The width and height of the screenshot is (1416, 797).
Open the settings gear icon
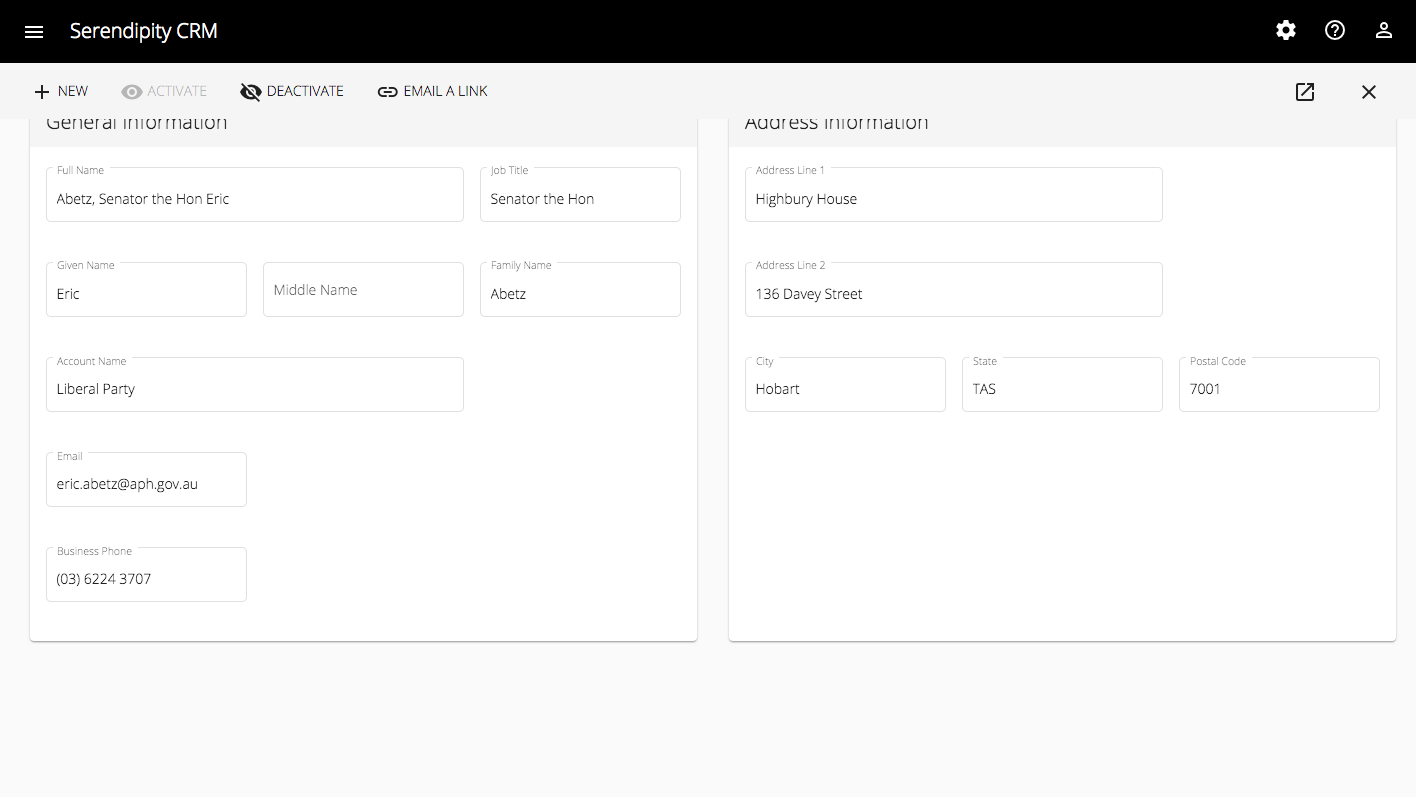[1285, 30]
